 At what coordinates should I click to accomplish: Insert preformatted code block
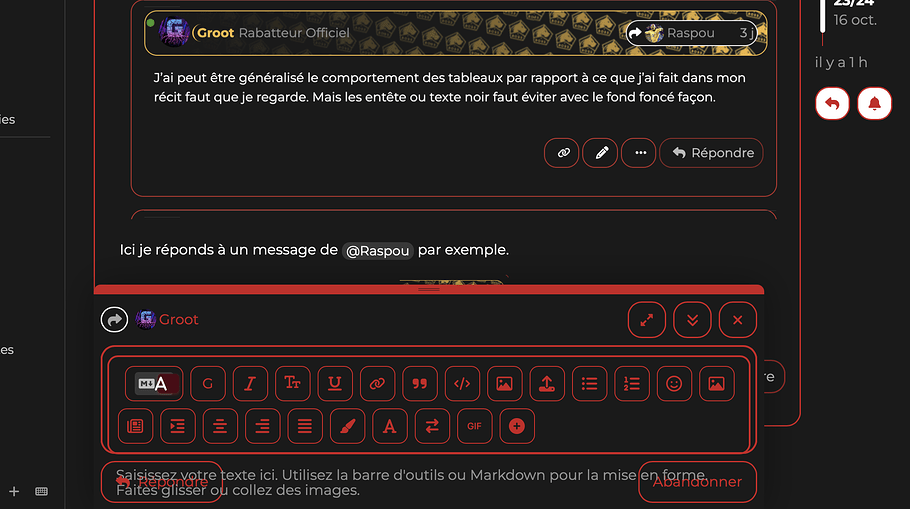coord(462,384)
